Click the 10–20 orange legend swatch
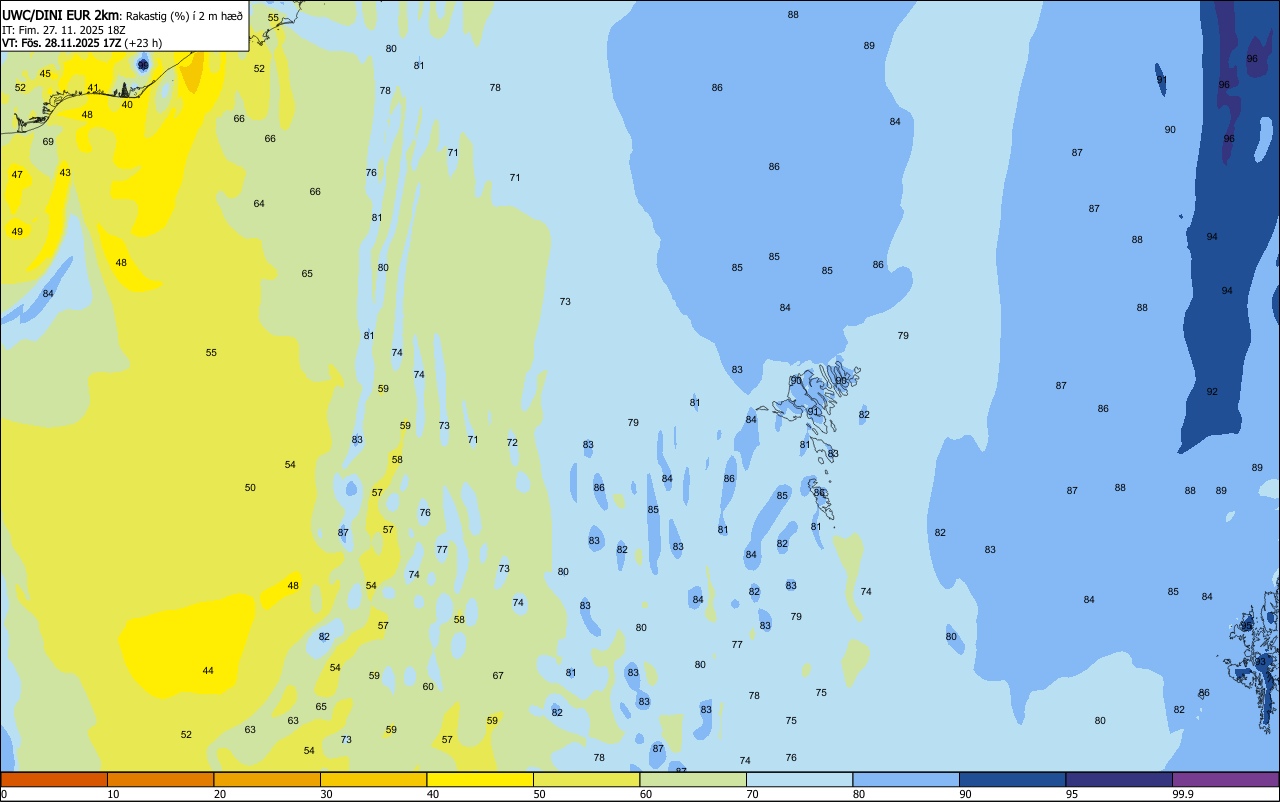The width and height of the screenshot is (1280, 802). point(160,779)
